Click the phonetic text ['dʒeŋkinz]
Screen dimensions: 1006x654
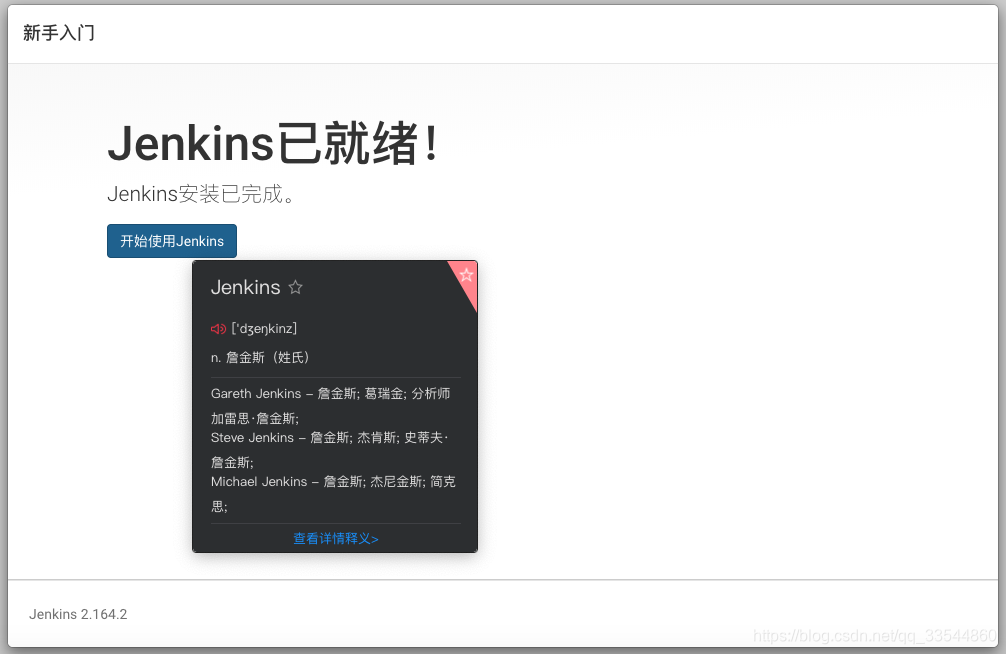(x=264, y=329)
